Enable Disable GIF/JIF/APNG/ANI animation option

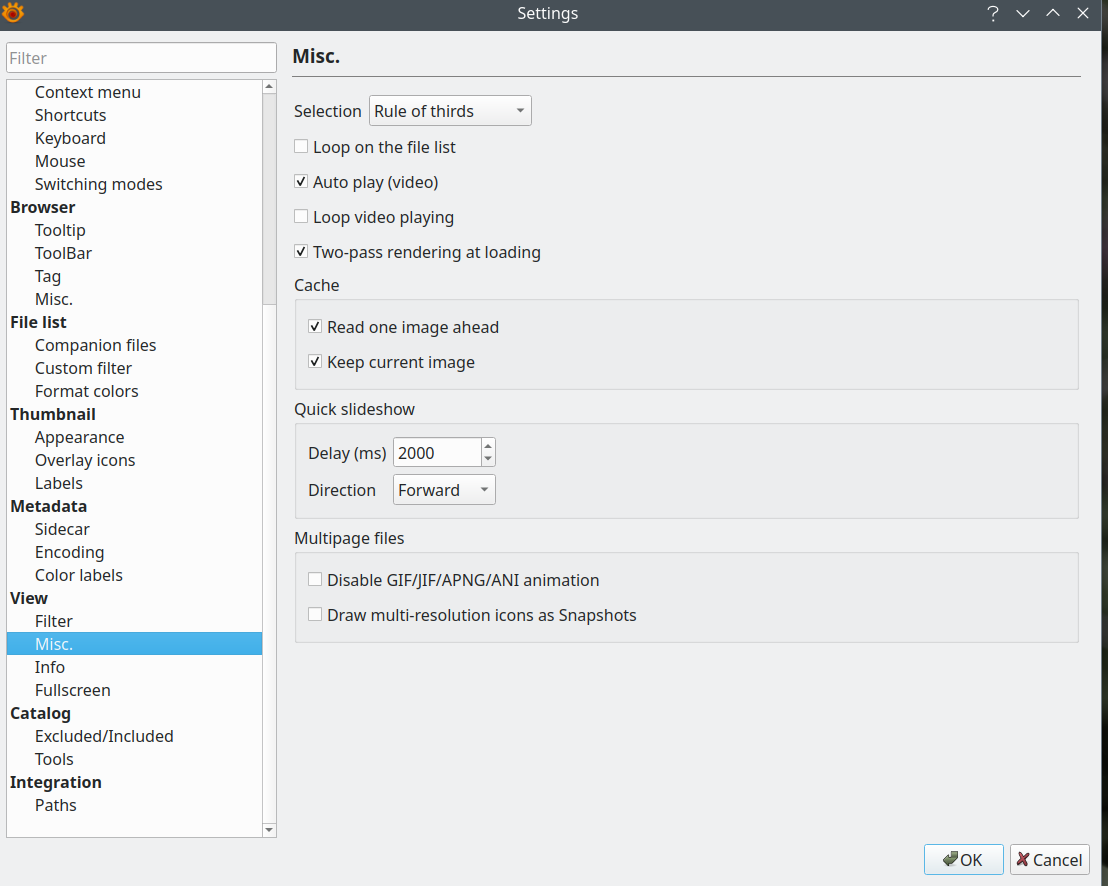(315, 580)
